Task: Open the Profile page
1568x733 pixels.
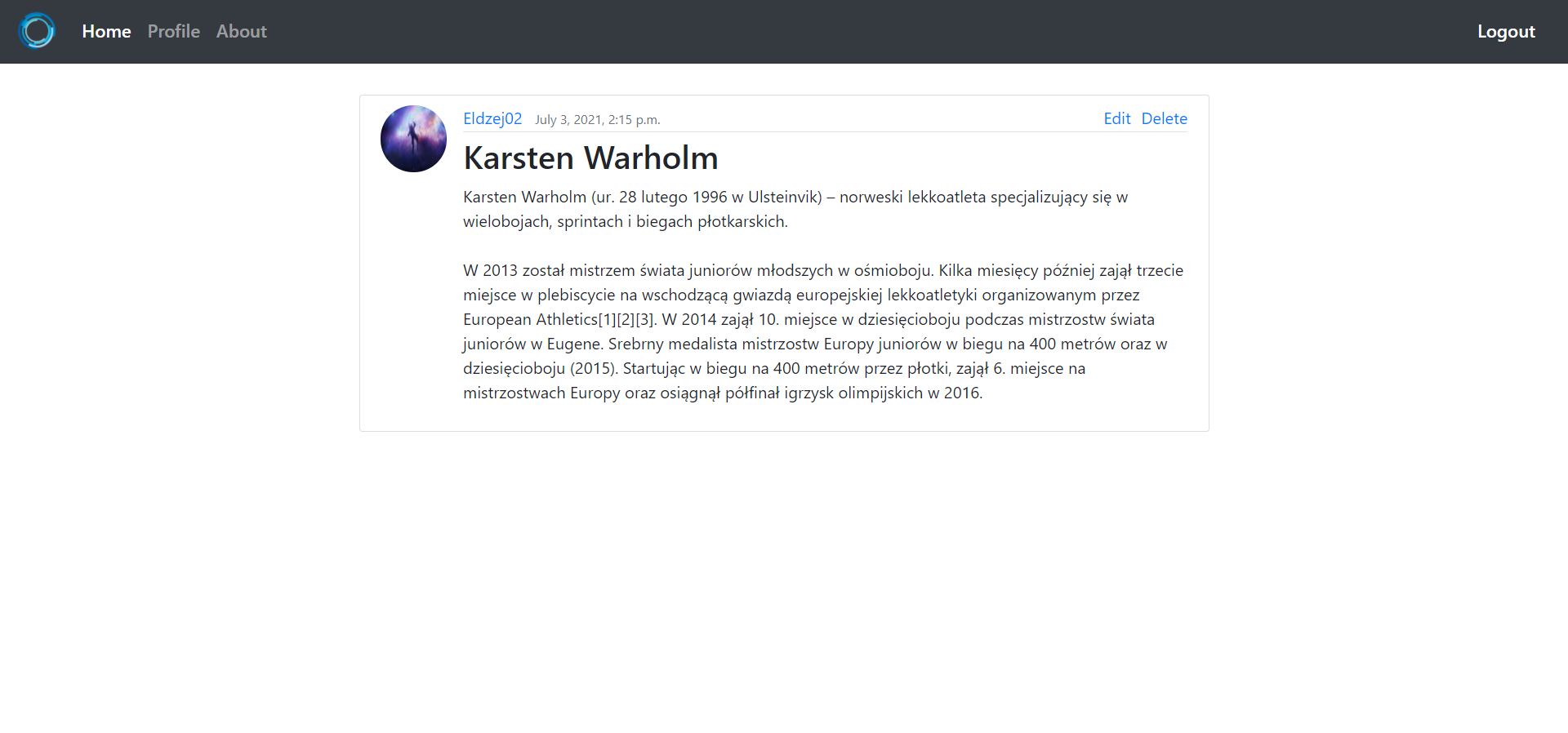Action: coord(173,31)
